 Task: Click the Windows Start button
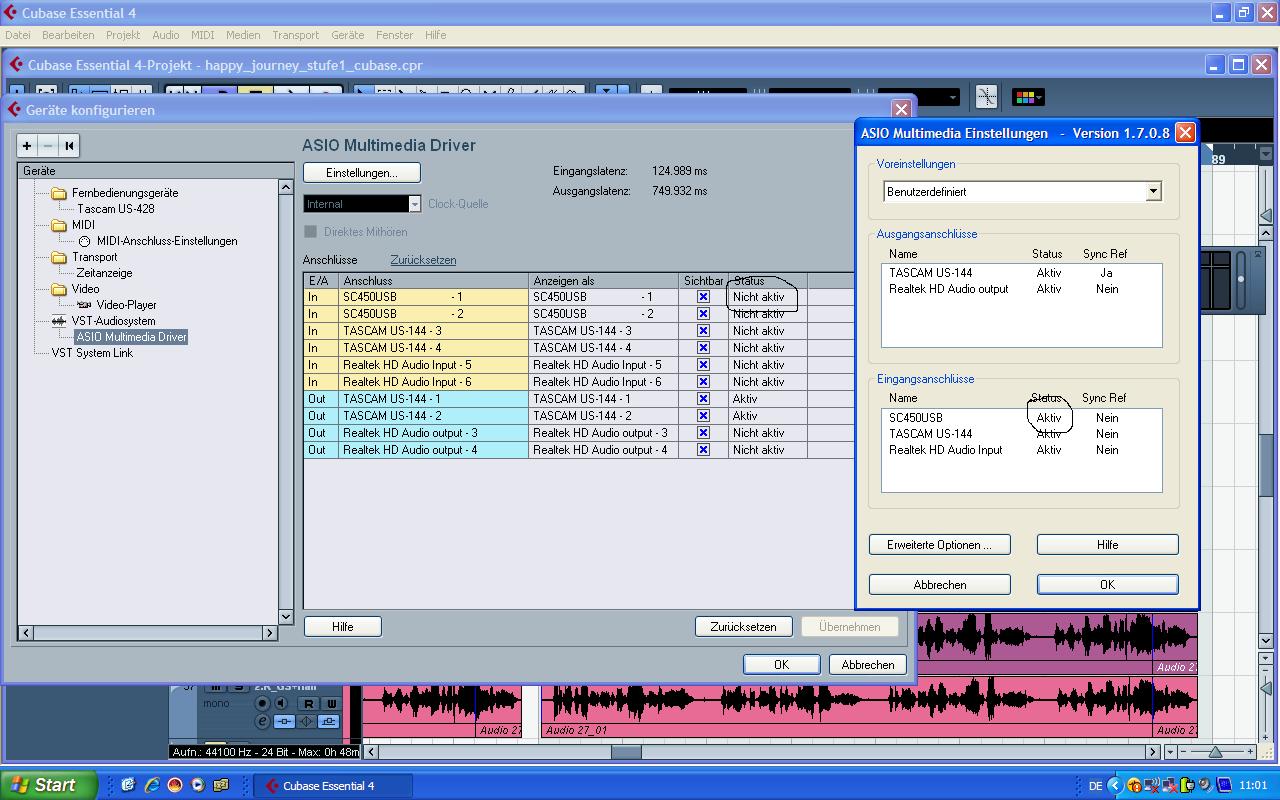pyautogui.click(x=48, y=785)
